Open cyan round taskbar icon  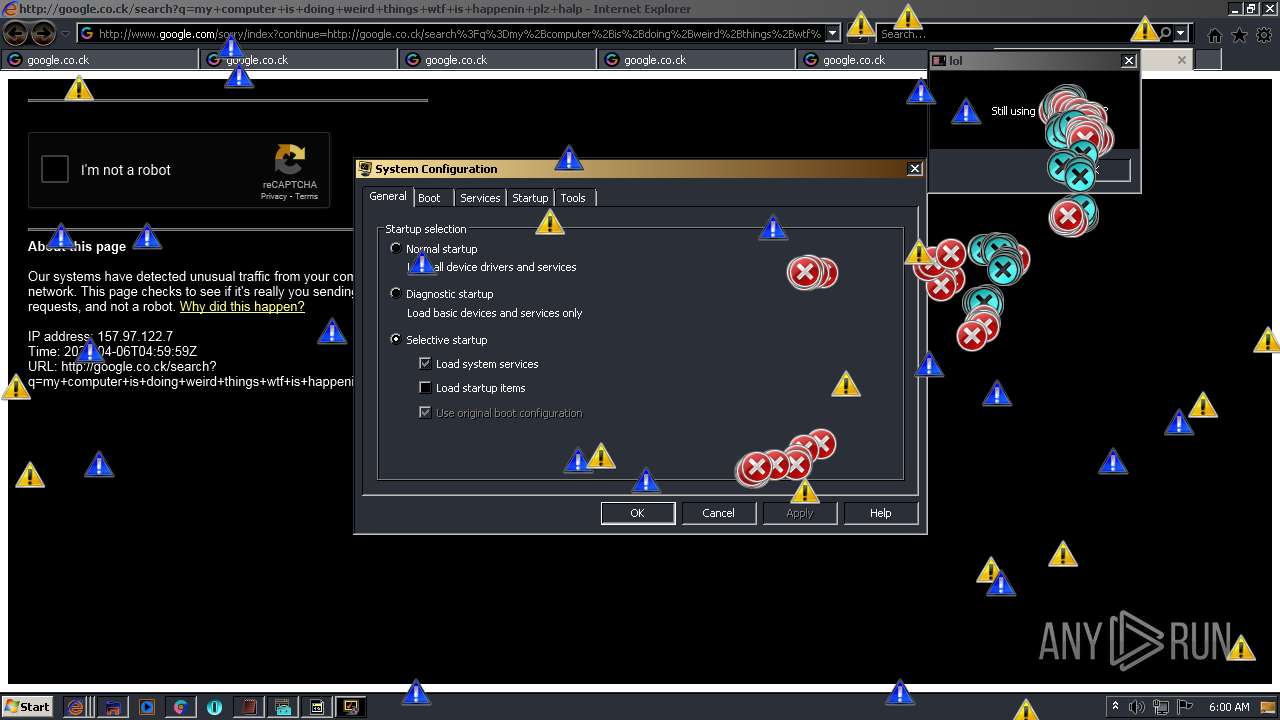pos(215,707)
